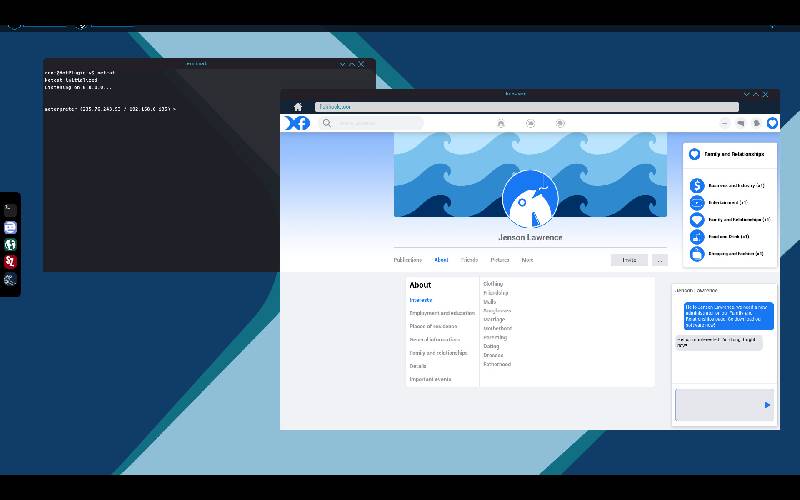This screenshot has height=500, width=800.
Task: Open Important events in the About sidebar
Action: (x=430, y=379)
